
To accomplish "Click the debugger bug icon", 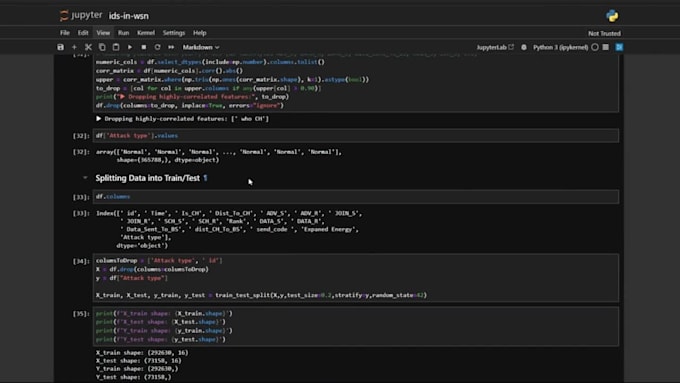I will coord(524,47).
